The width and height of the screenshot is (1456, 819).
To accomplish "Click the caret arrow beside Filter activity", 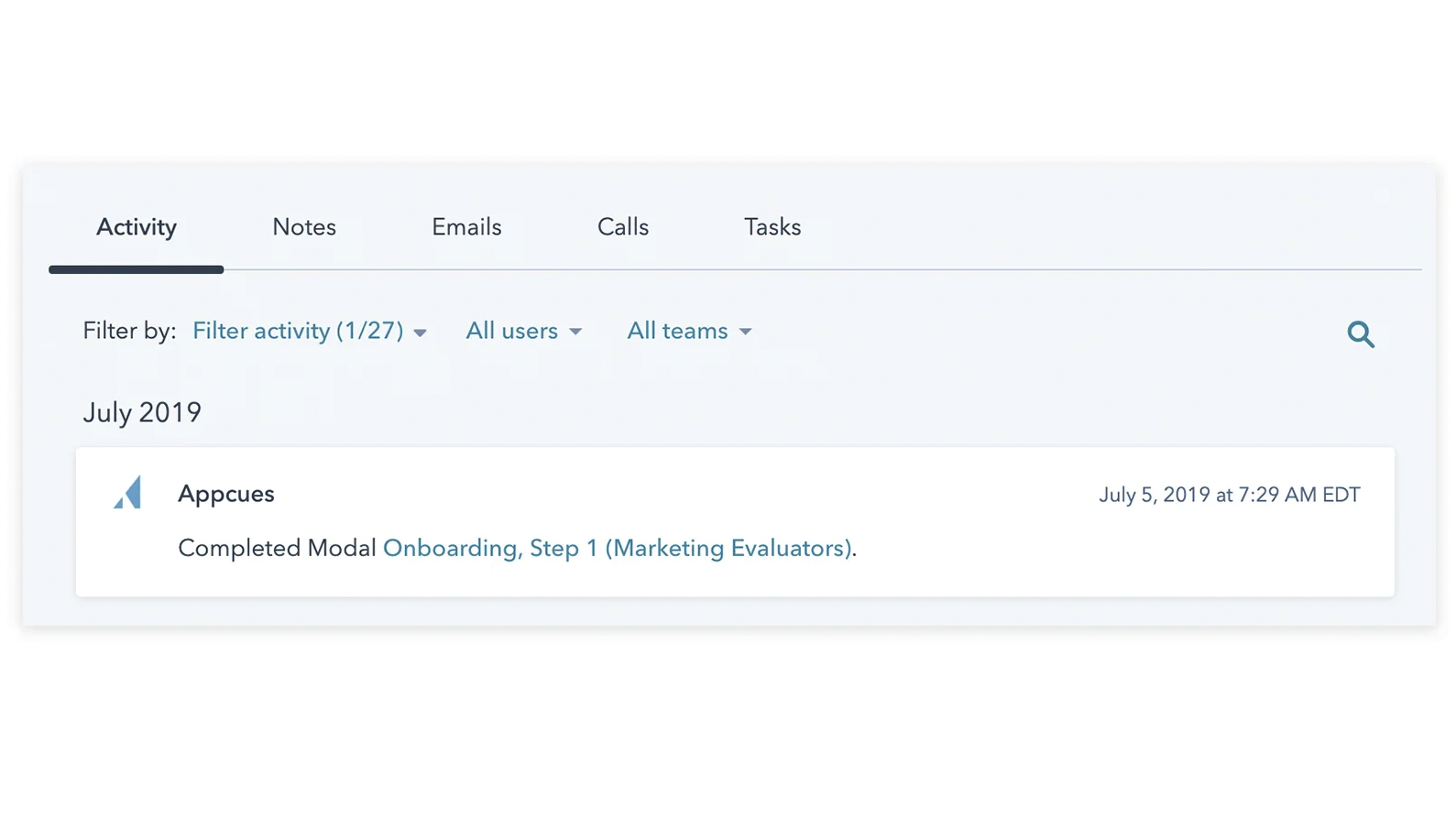I will coord(420,333).
